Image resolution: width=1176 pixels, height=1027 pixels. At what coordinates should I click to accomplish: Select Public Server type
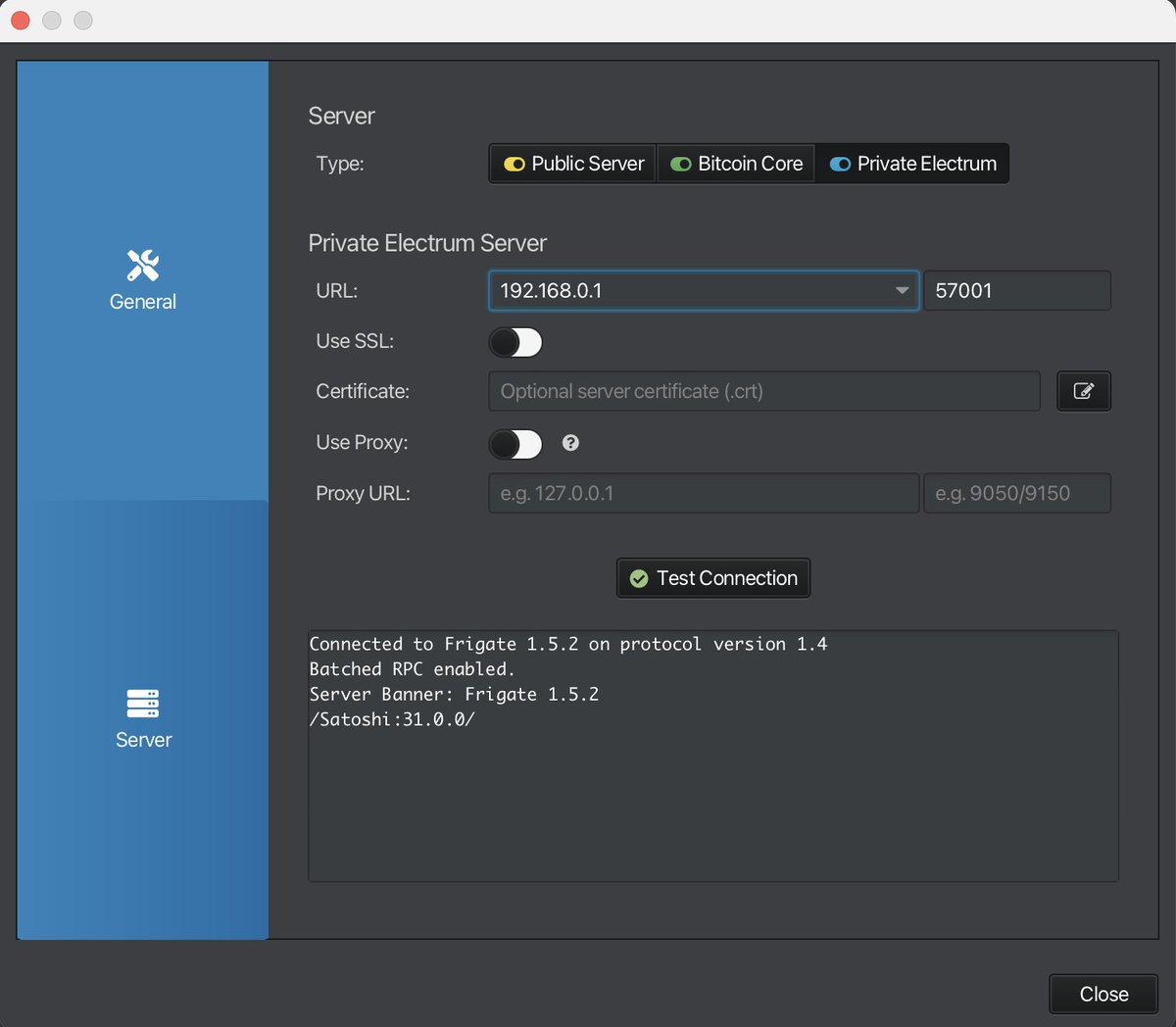click(x=573, y=164)
